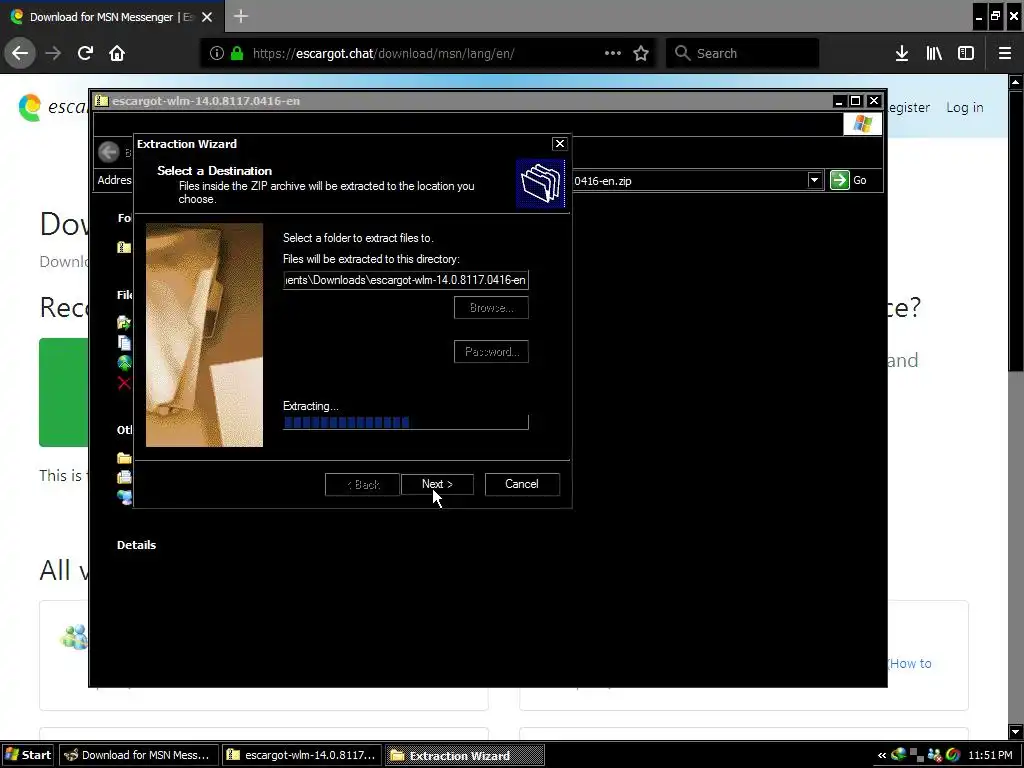Click the My Network Places icon
Viewport: 1024px width, 768px height.
coord(124,497)
